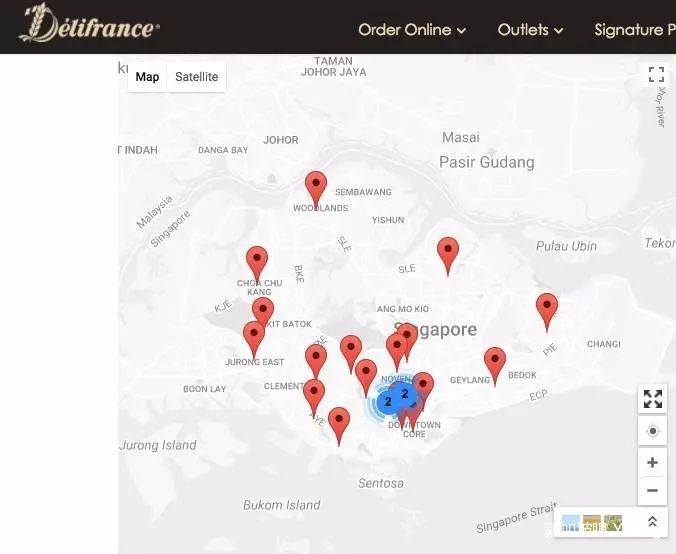
Task: Open the Signature menu item
Action: coord(635,30)
